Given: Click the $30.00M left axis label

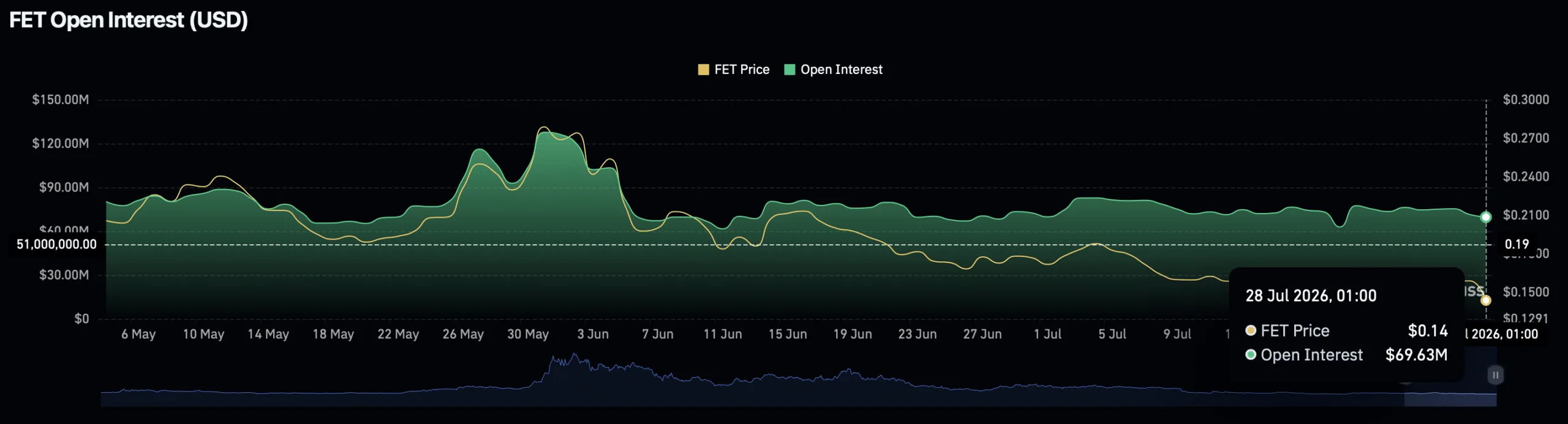Looking at the screenshot, I should (64, 275).
